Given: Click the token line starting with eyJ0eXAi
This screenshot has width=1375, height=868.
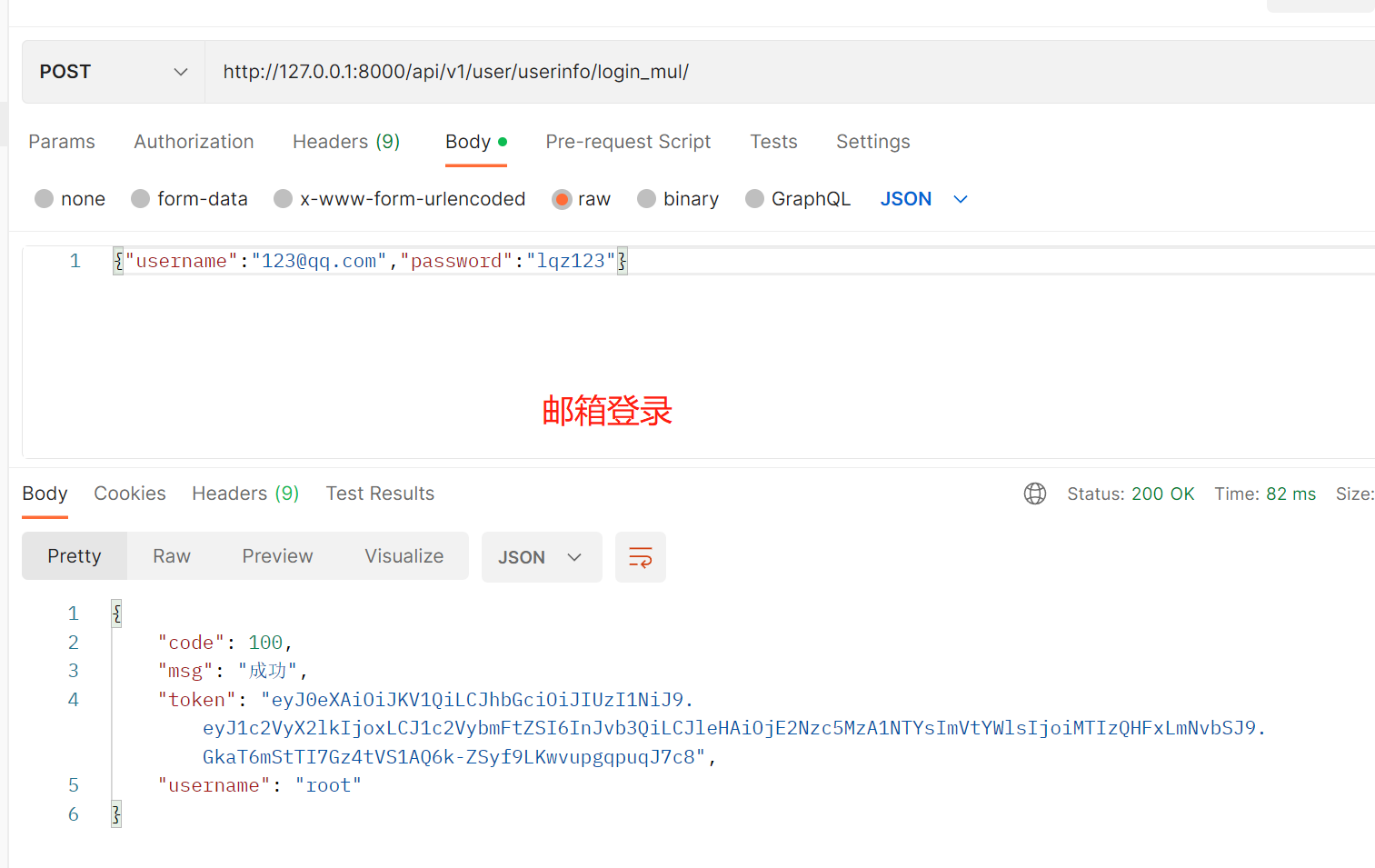Looking at the screenshot, I should pos(425,700).
